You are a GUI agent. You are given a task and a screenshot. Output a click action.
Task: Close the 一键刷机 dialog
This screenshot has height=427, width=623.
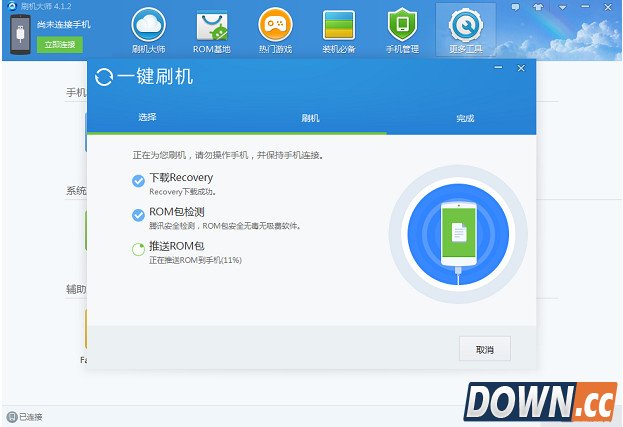point(521,68)
